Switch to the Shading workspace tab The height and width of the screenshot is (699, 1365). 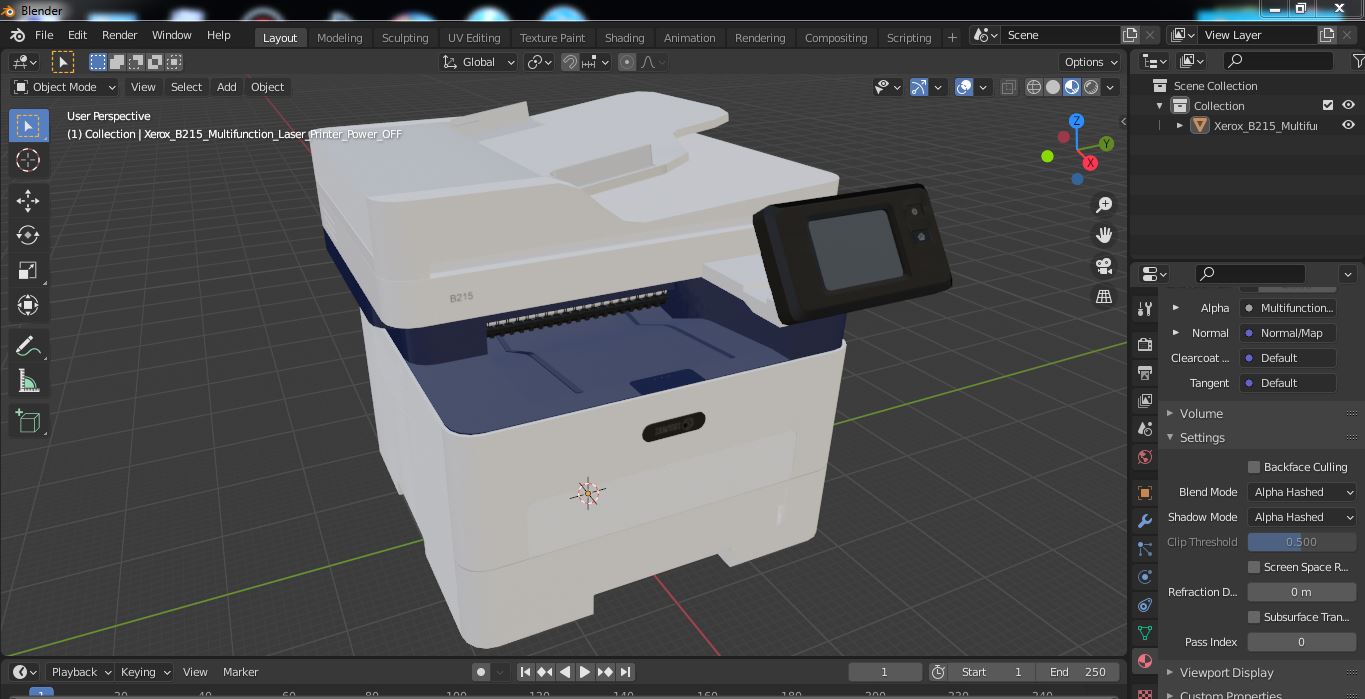pyautogui.click(x=624, y=37)
